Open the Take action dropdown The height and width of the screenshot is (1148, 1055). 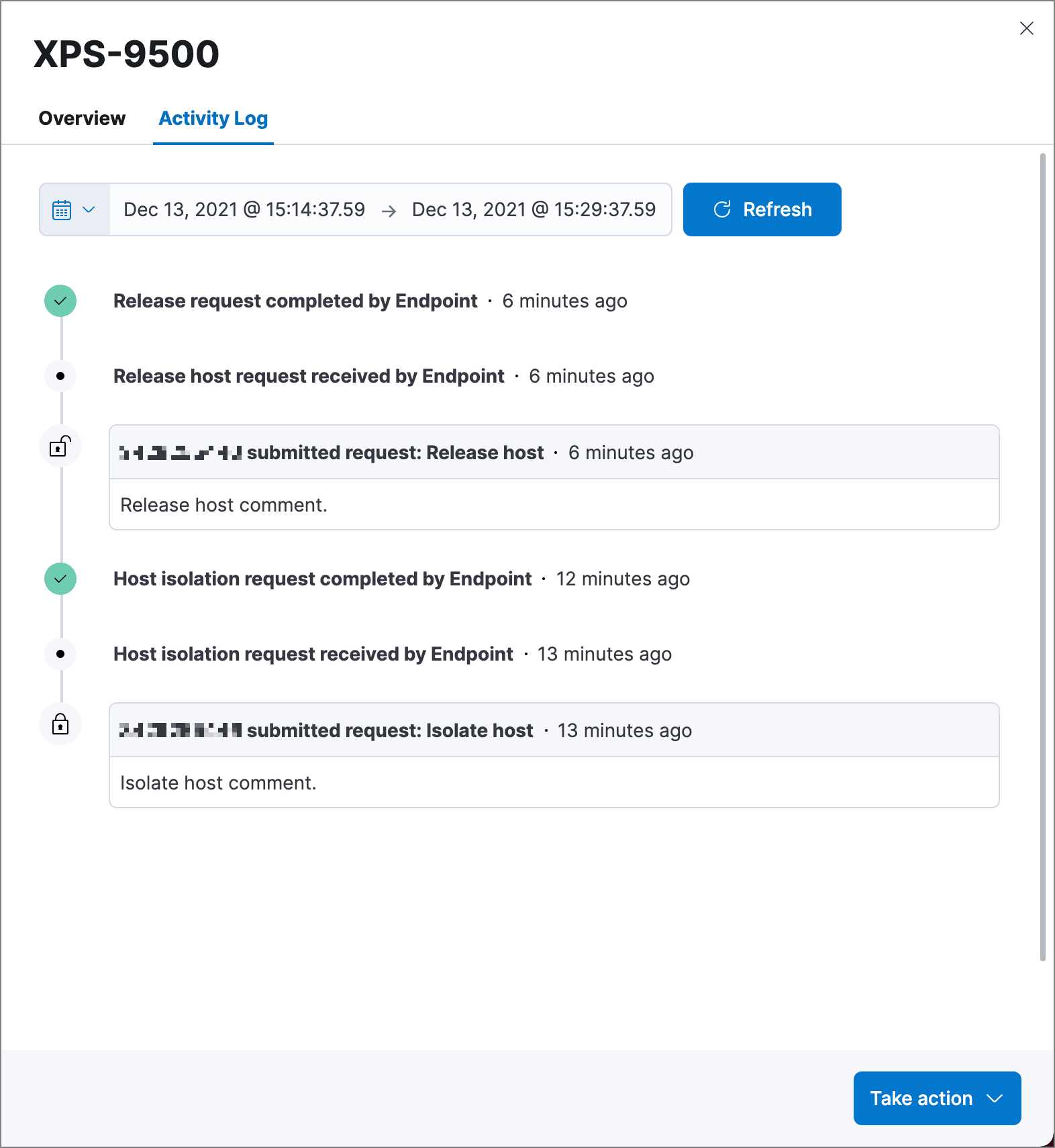[x=936, y=1098]
